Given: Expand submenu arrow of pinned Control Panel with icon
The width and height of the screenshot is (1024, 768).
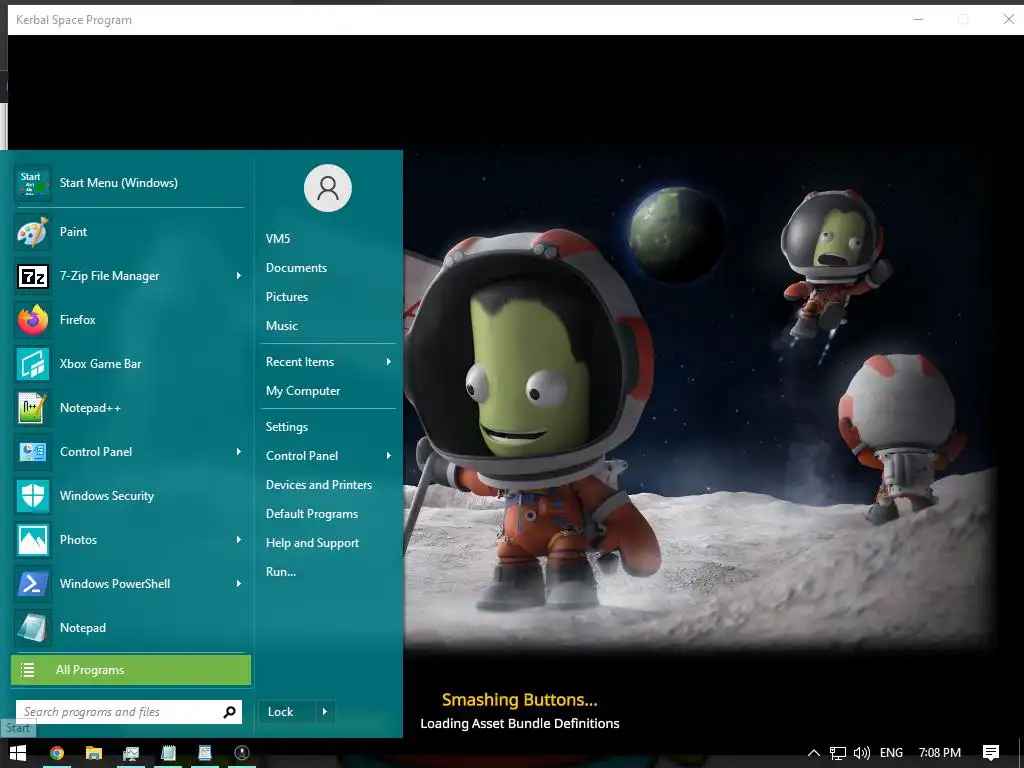Looking at the screenshot, I should click(x=238, y=451).
